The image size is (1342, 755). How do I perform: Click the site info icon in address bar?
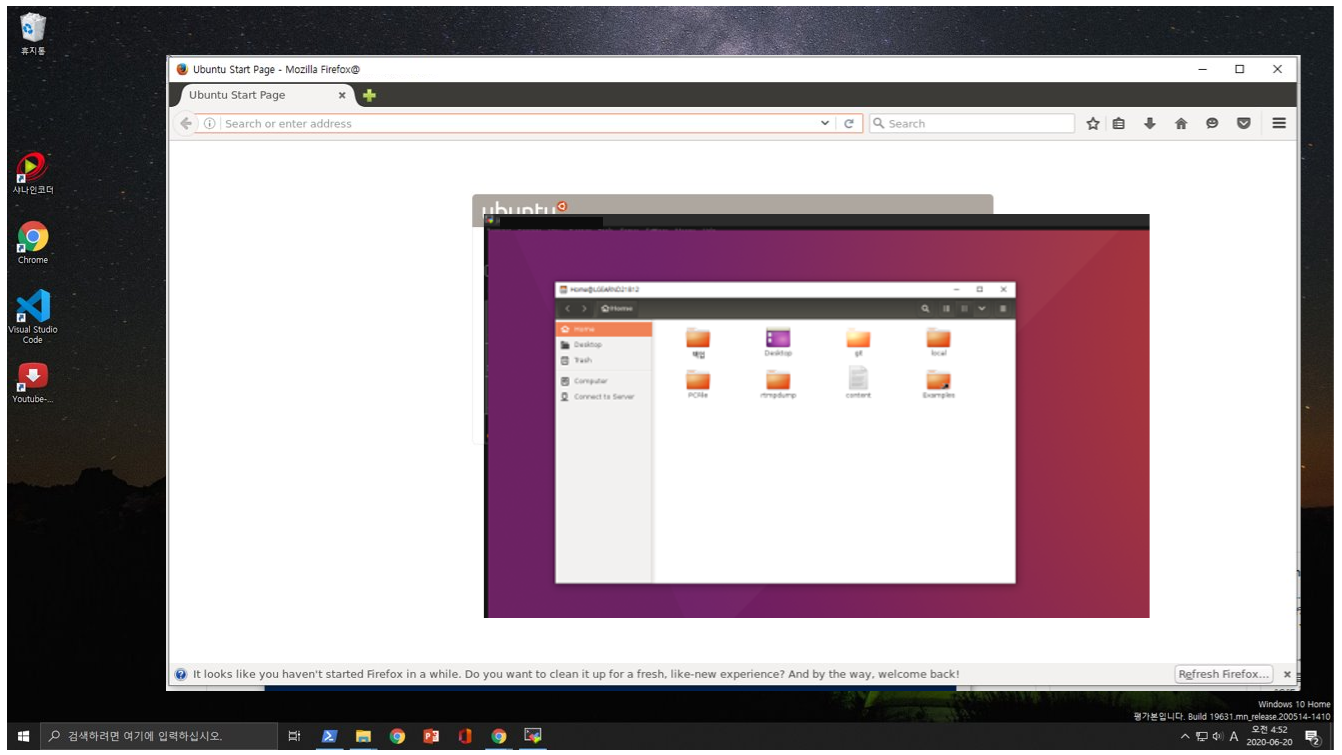tap(210, 123)
